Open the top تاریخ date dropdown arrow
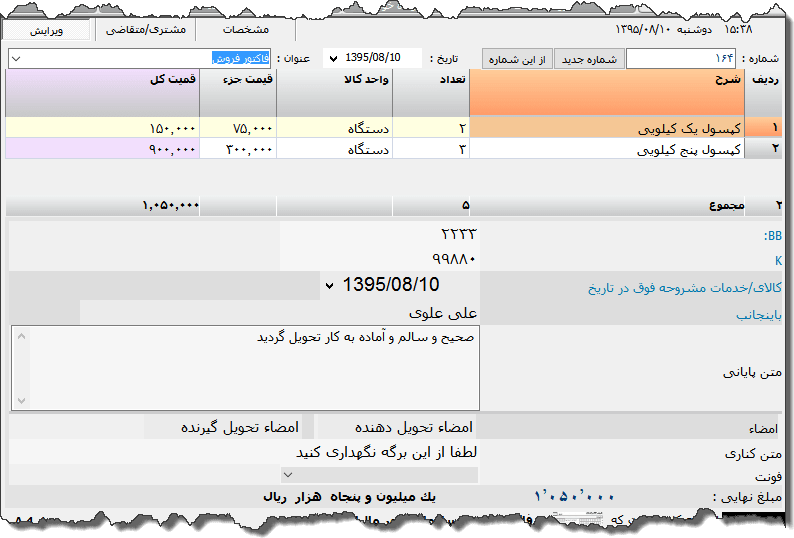 [332, 59]
